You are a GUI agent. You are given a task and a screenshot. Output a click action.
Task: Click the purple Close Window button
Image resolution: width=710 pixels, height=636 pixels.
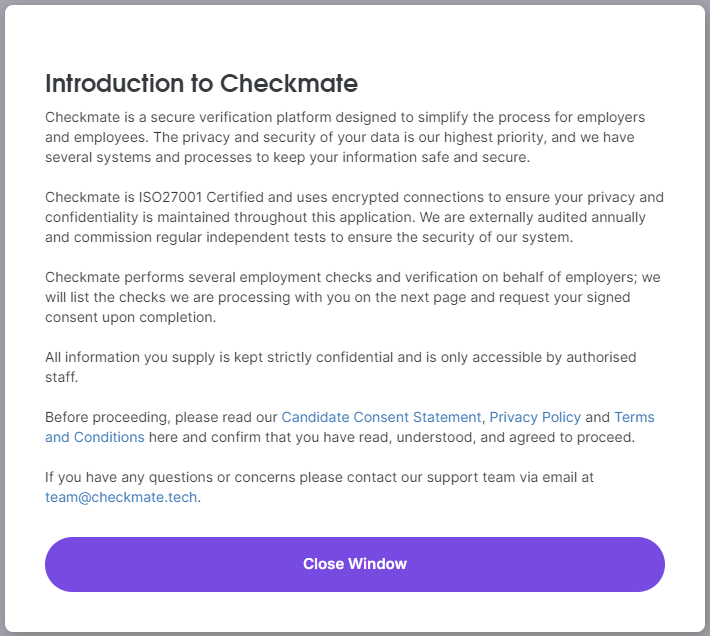click(355, 564)
